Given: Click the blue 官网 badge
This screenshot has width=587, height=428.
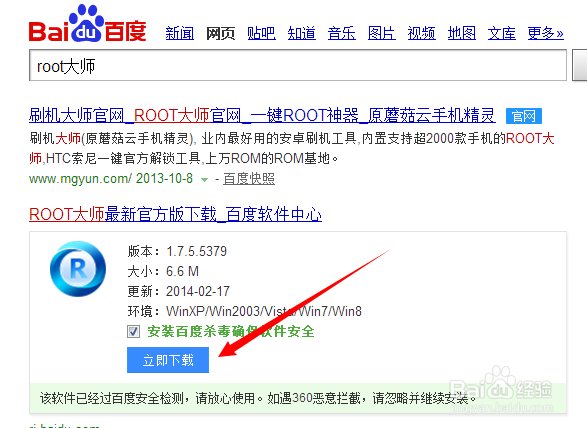Looking at the screenshot, I should [x=524, y=116].
